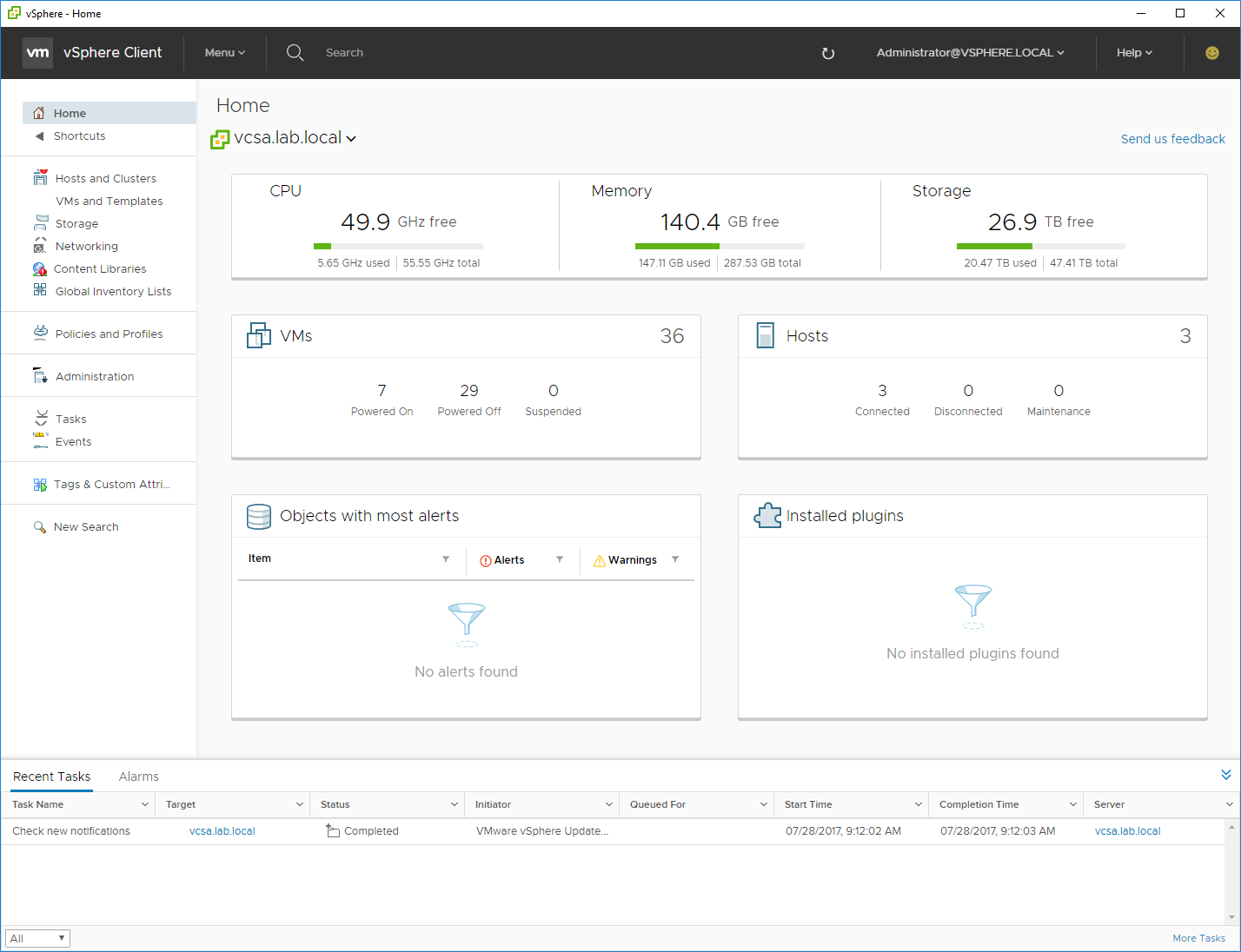Open the Administrator@VSPHERE.LOCAL user dropdown
This screenshot has width=1241, height=952.
[x=970, y=53]
